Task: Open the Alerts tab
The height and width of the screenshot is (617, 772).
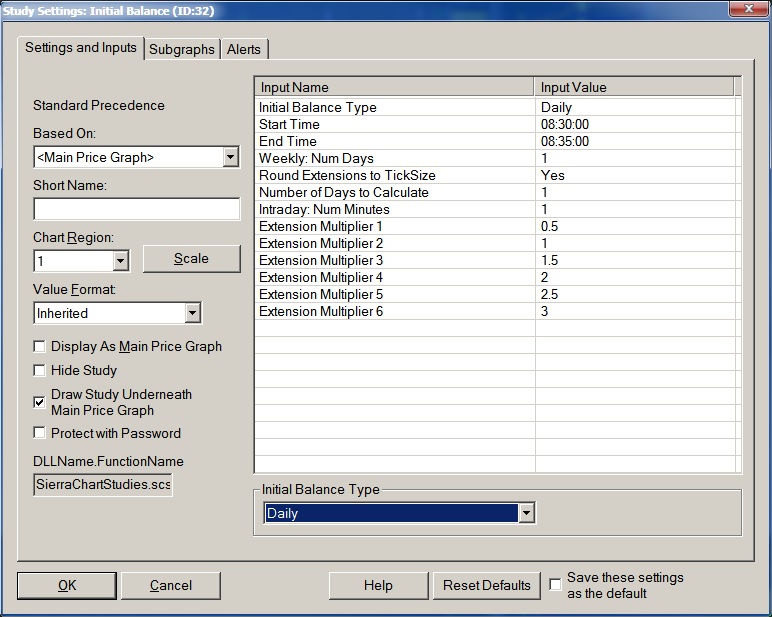Action: click(x=244, y=49)
